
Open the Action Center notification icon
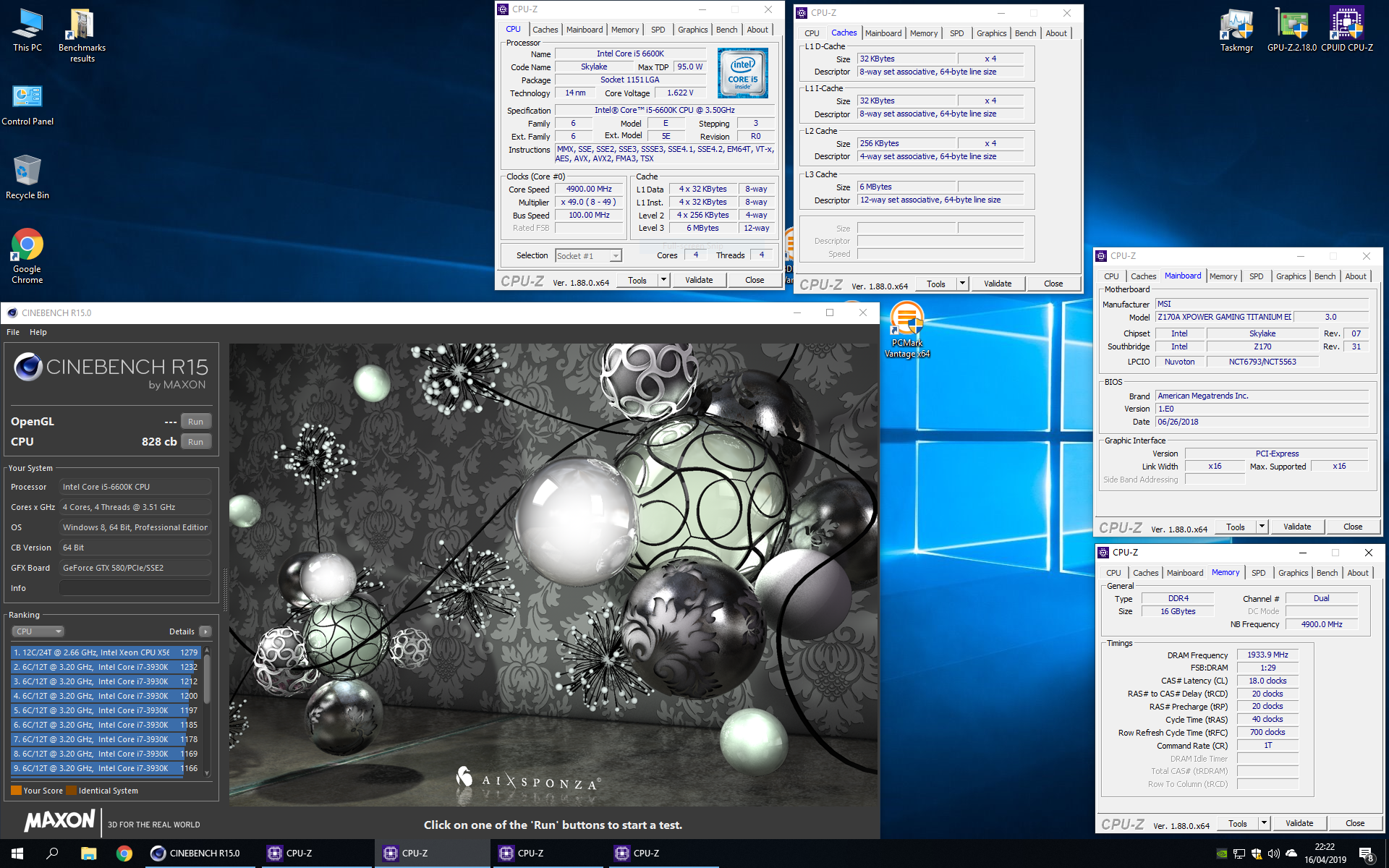[x=1366, y=854]
